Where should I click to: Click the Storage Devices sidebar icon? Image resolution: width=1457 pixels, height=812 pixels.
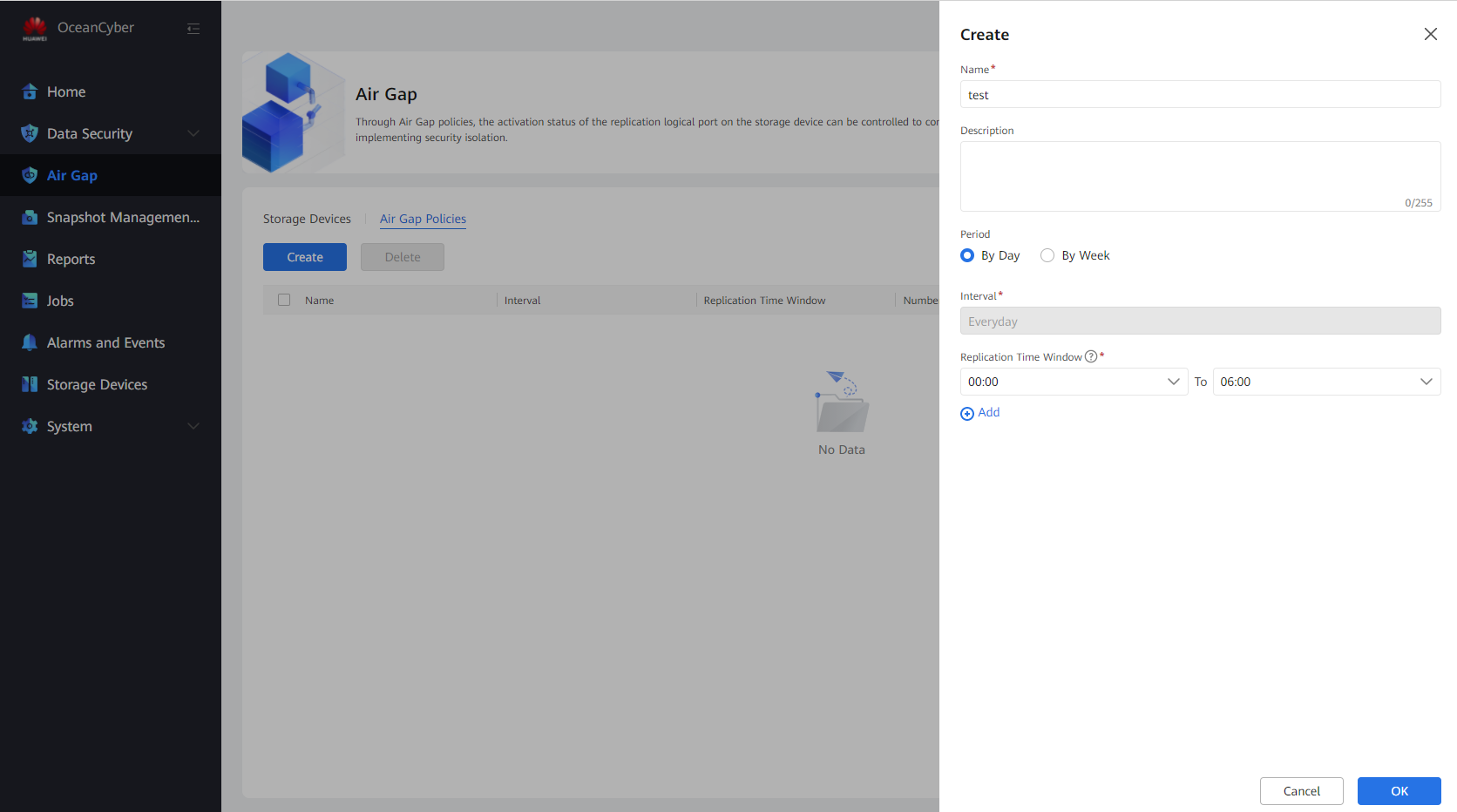coord(30,384)
